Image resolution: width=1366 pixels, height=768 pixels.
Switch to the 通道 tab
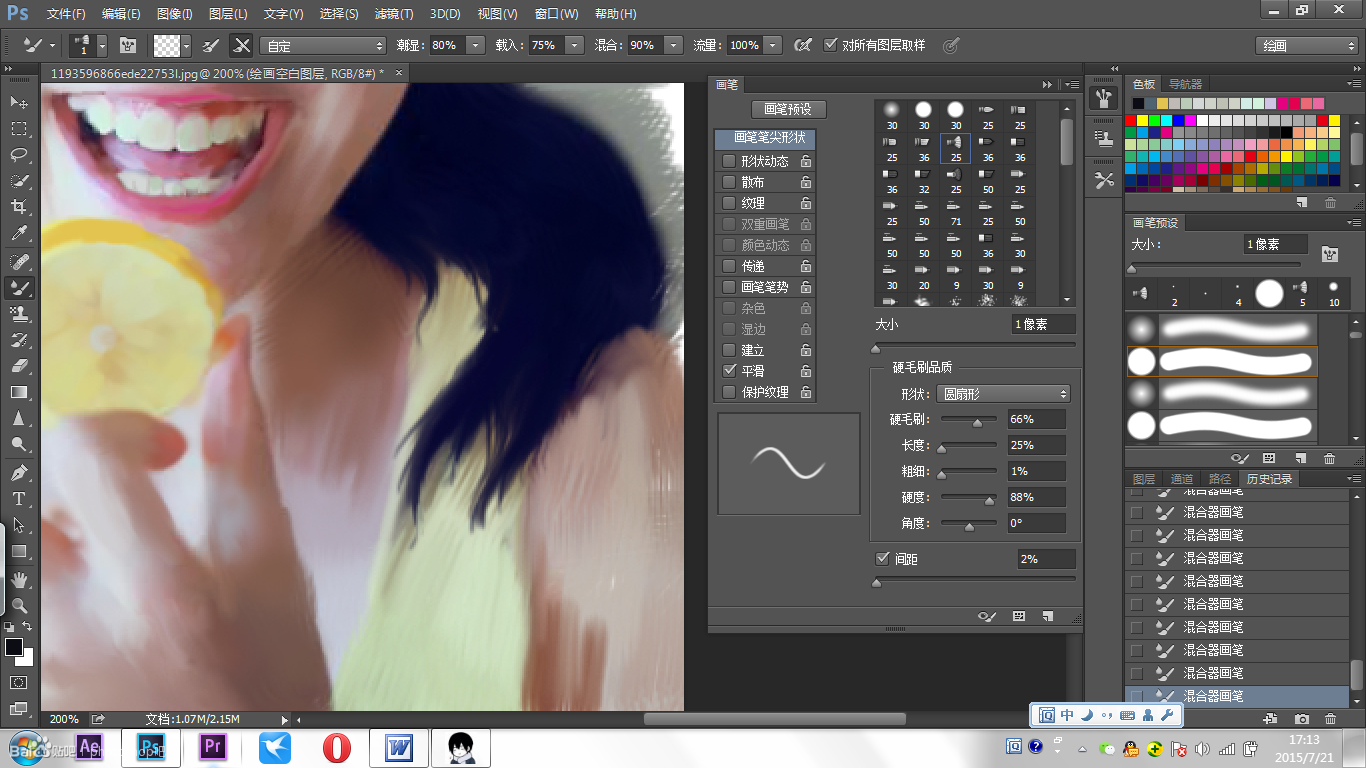pos(1182,479)
